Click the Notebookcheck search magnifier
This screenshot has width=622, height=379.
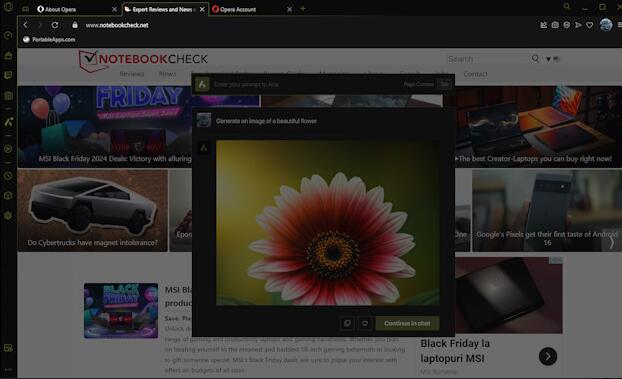[535, 59]
